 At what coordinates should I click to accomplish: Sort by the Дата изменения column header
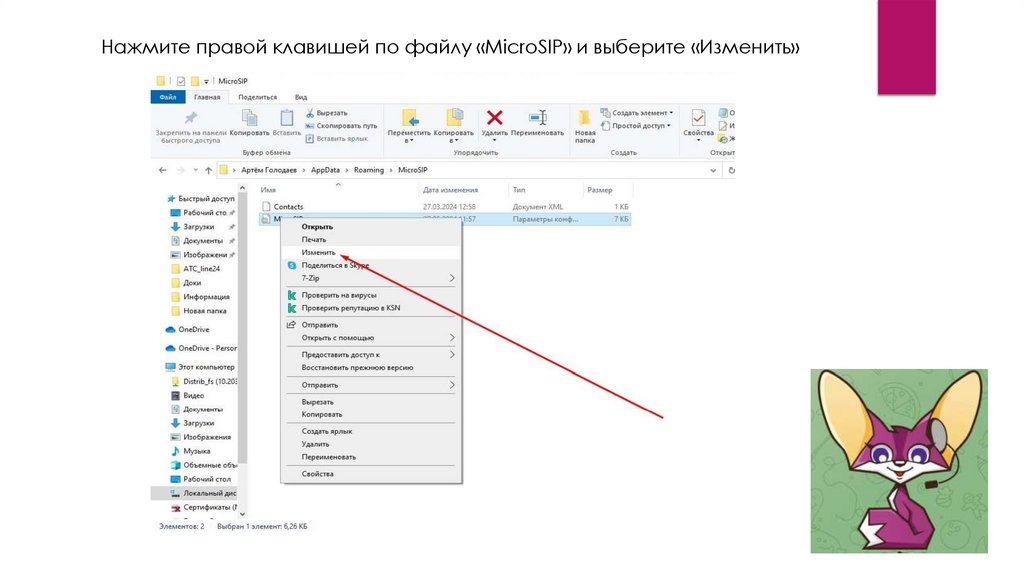[450, 190]
